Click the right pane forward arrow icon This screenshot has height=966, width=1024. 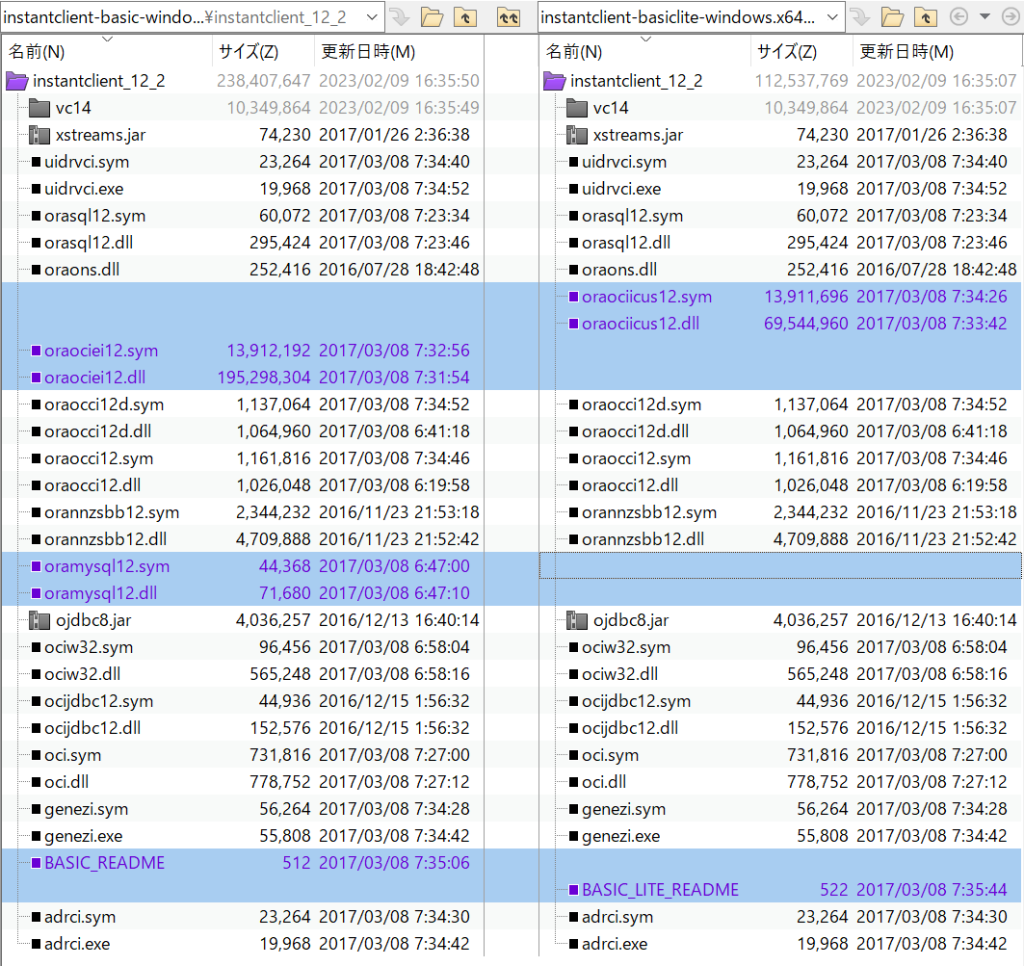(1008, 17)
